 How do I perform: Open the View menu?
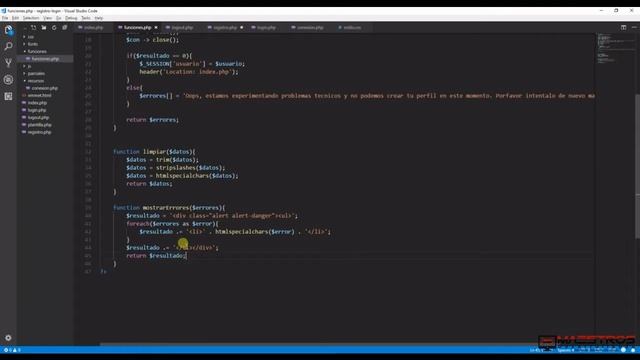(48, 18)
